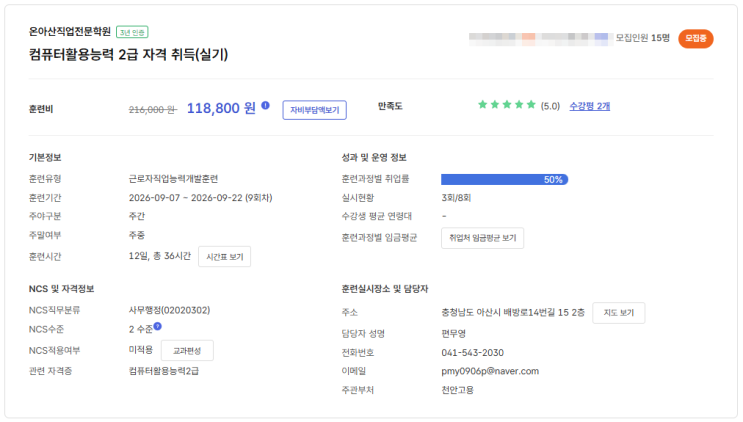Click the address 충청남도 아산시 배방로14번길 15 2층
Viewport: 743px width, 422px height.
(513, 313)
